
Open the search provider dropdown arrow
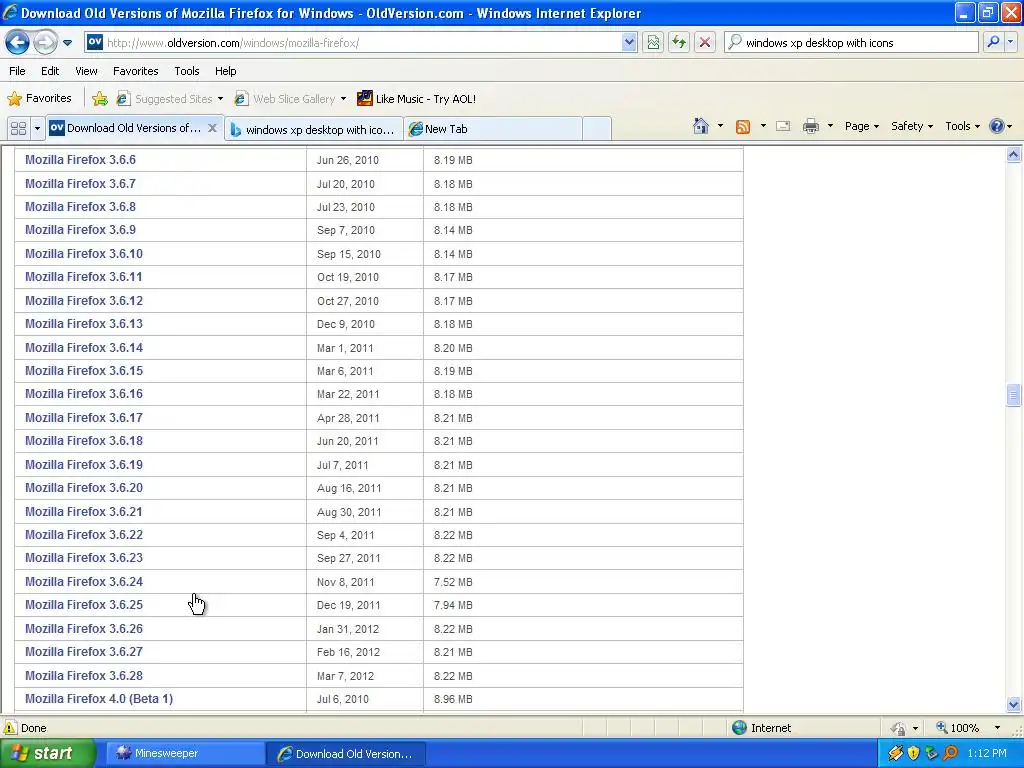[x=1010, y=42]
